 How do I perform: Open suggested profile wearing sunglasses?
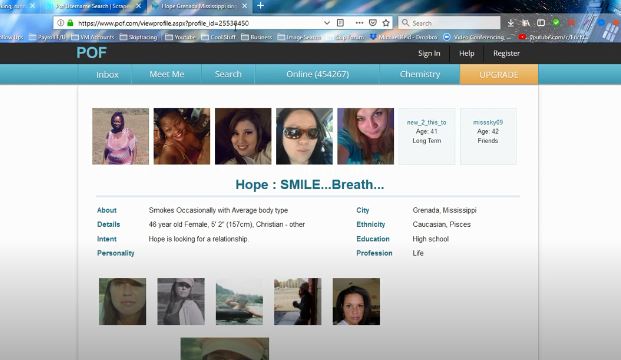coord(304,136)
